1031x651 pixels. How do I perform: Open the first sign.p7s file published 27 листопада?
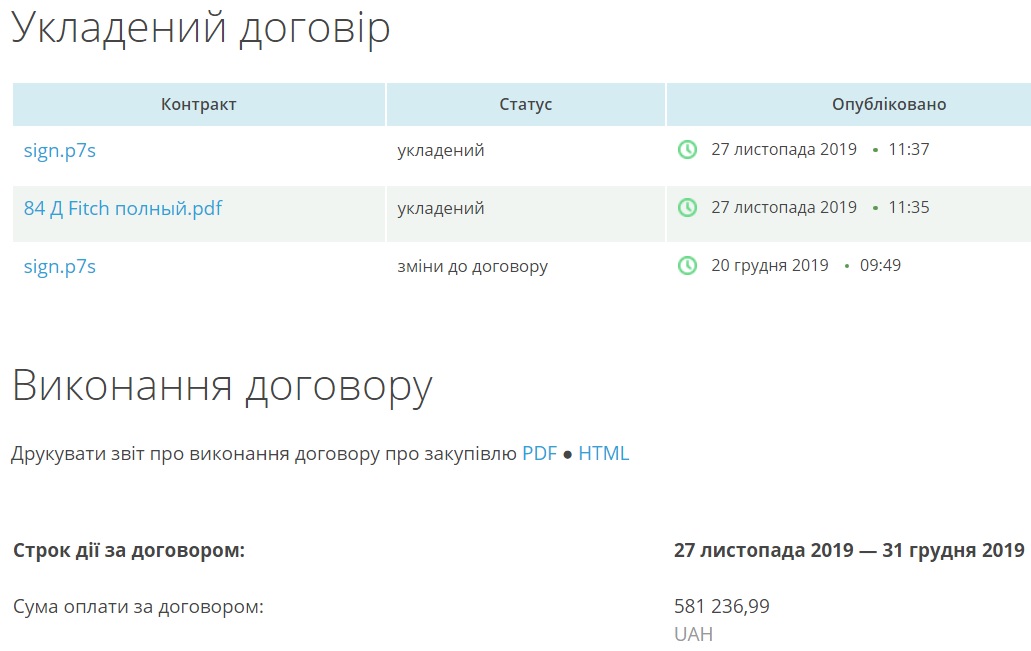pyautogui.click(x=60, y=151)
